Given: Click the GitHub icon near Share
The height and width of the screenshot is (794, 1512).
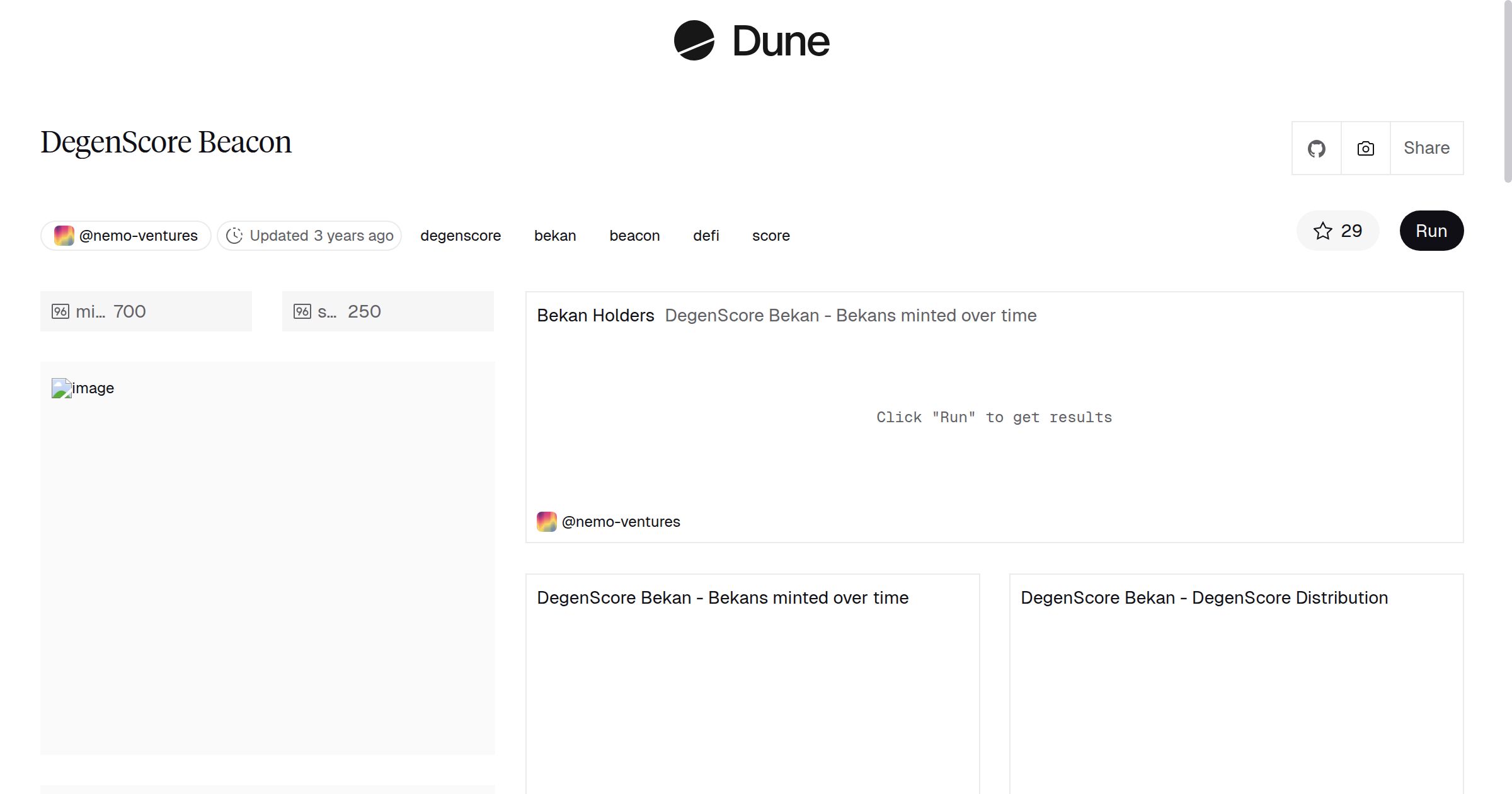Looking at the screenshot, I should (x=1316, y=147).
